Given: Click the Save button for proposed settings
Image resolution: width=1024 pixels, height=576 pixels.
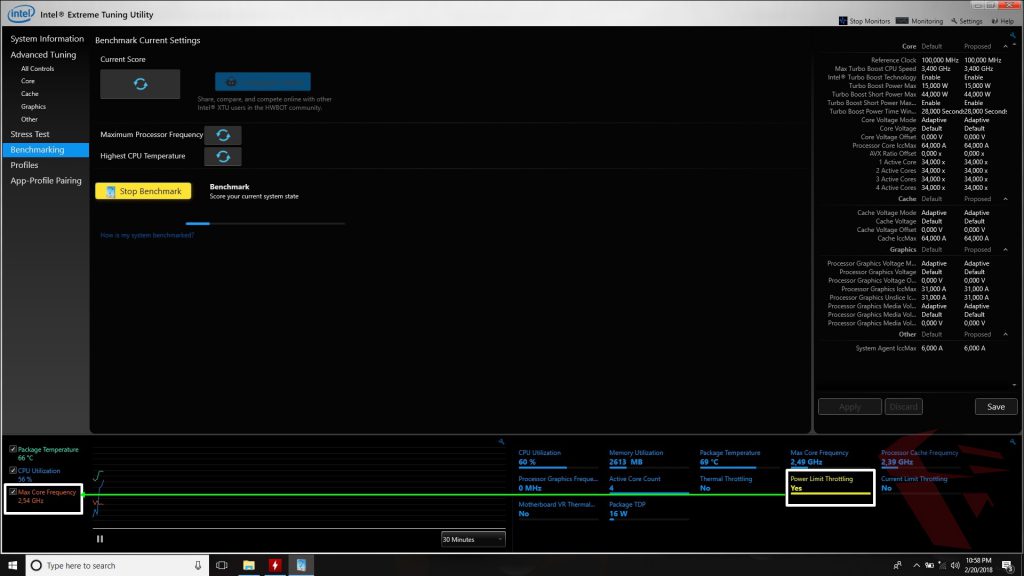Looking at the screenshot, I should (995, 406).
